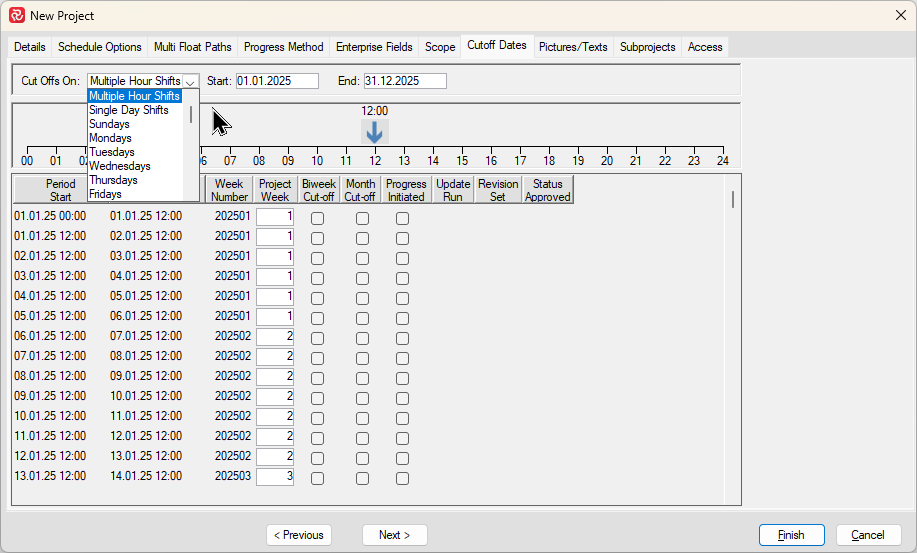Viewport: 917px width, 553px height.
Task: Open the Details tab
Action: point(30,47)
